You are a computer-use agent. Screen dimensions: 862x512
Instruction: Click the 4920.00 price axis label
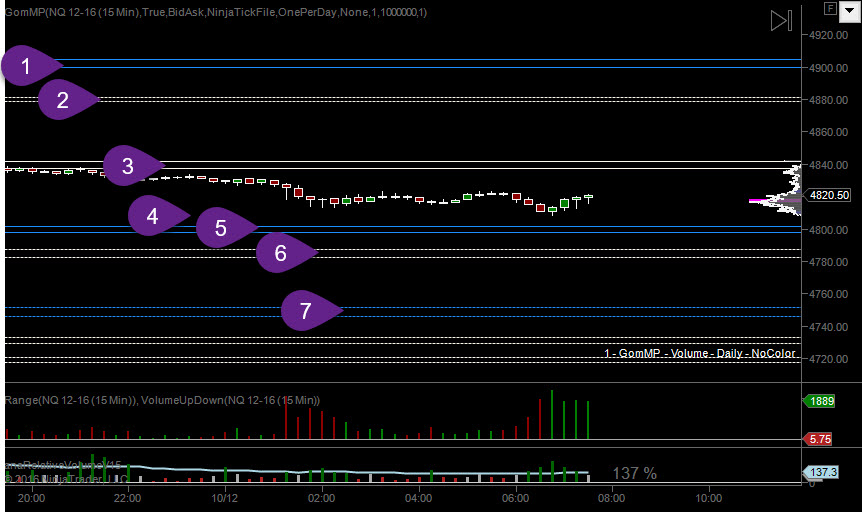pos(828,35)
